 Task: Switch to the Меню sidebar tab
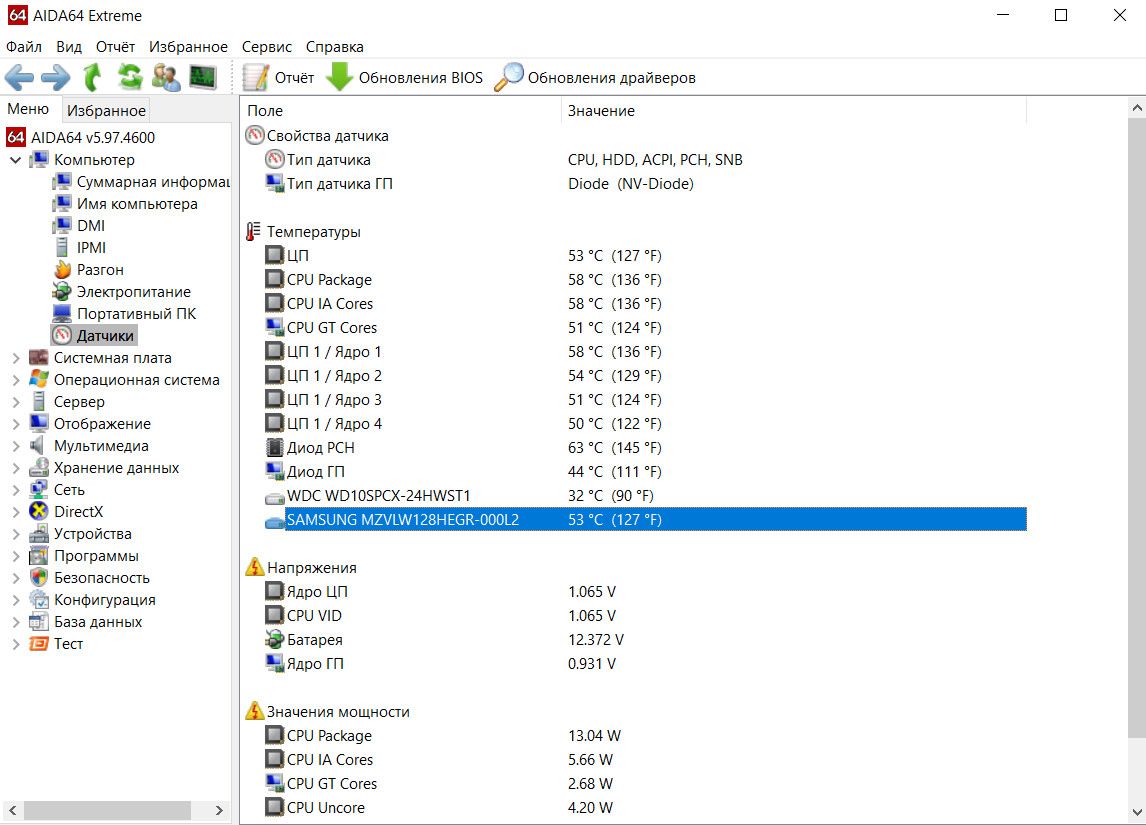pos(29,109)
